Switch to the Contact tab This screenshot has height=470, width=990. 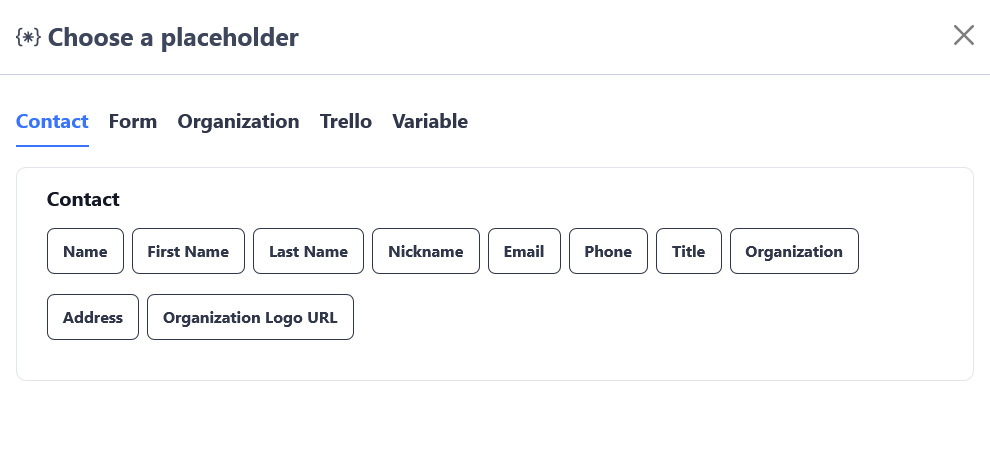point(52,122)
